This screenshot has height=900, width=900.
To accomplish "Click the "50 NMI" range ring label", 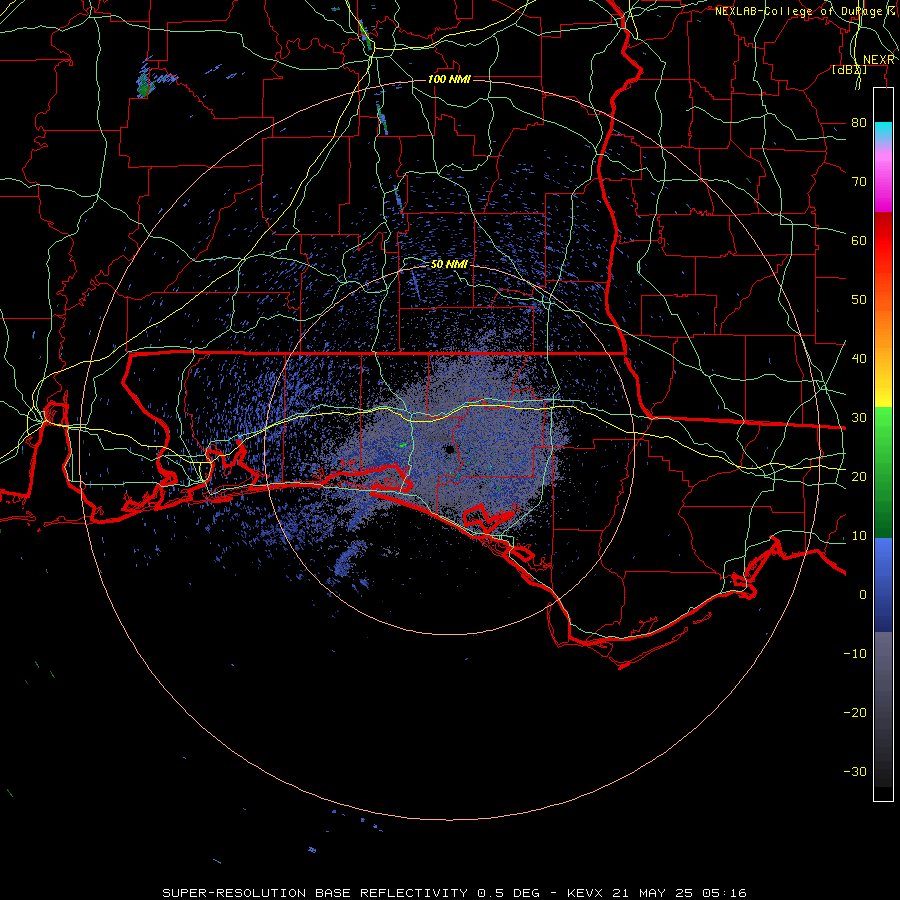I will [449, 264].
